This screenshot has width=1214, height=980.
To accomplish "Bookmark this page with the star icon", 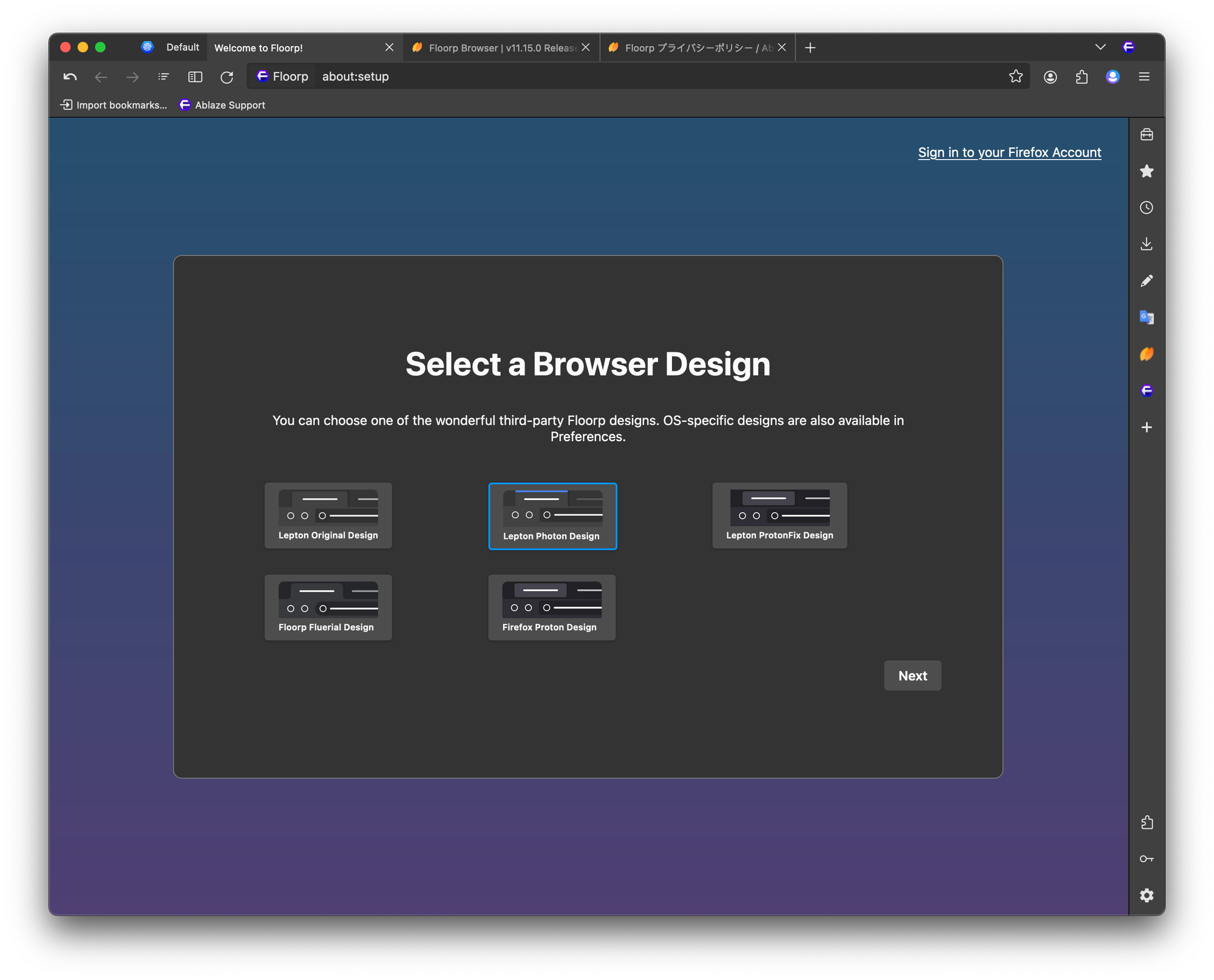I will click(x=1016, y=76).
